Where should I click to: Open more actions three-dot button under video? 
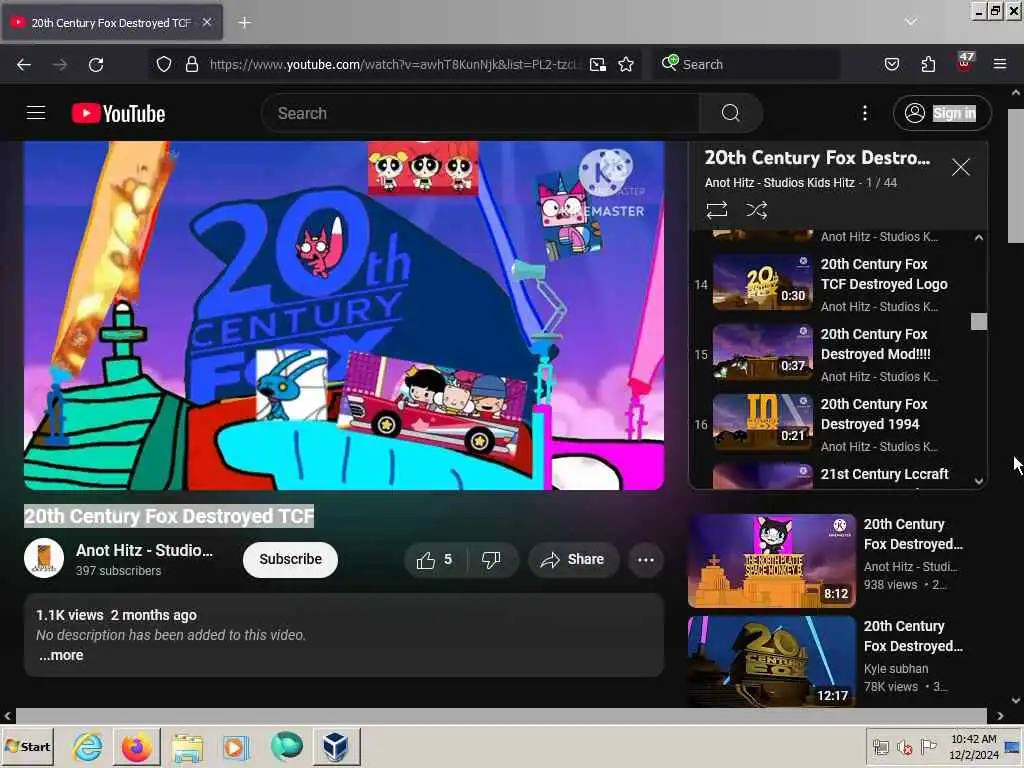pos(645,560)
